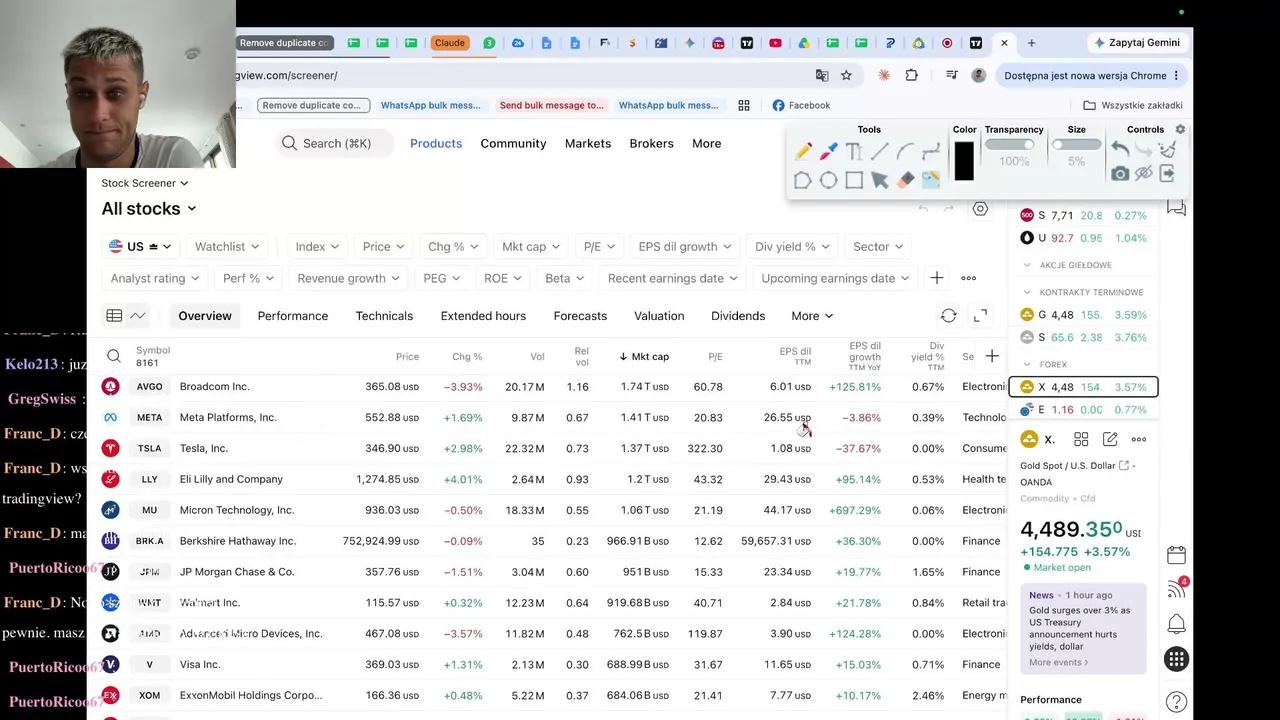Select the straight line tool
This screenshot has width=1280, height=720.
point(880,151)
